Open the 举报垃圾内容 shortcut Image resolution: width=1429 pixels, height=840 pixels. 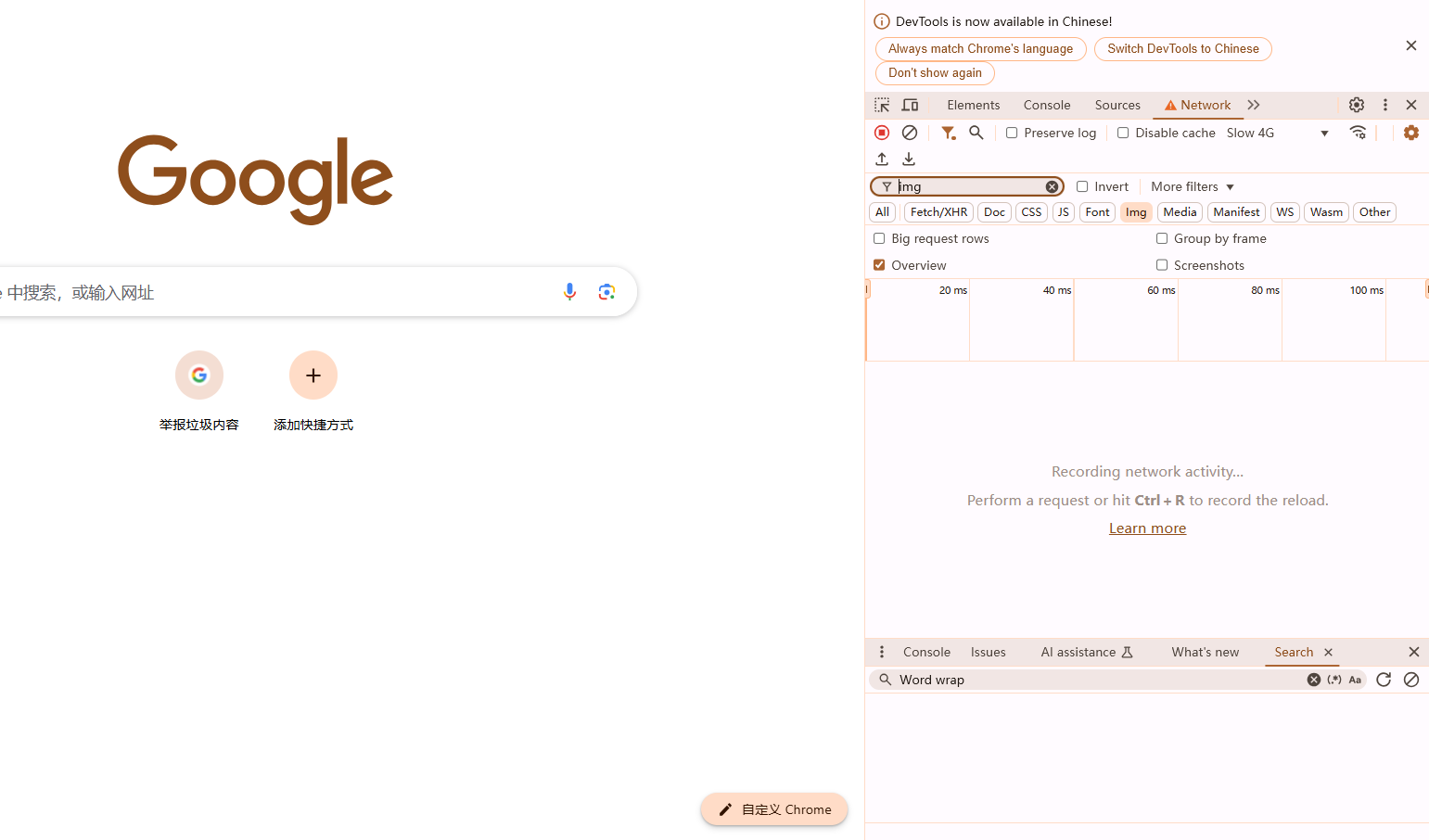199,390
